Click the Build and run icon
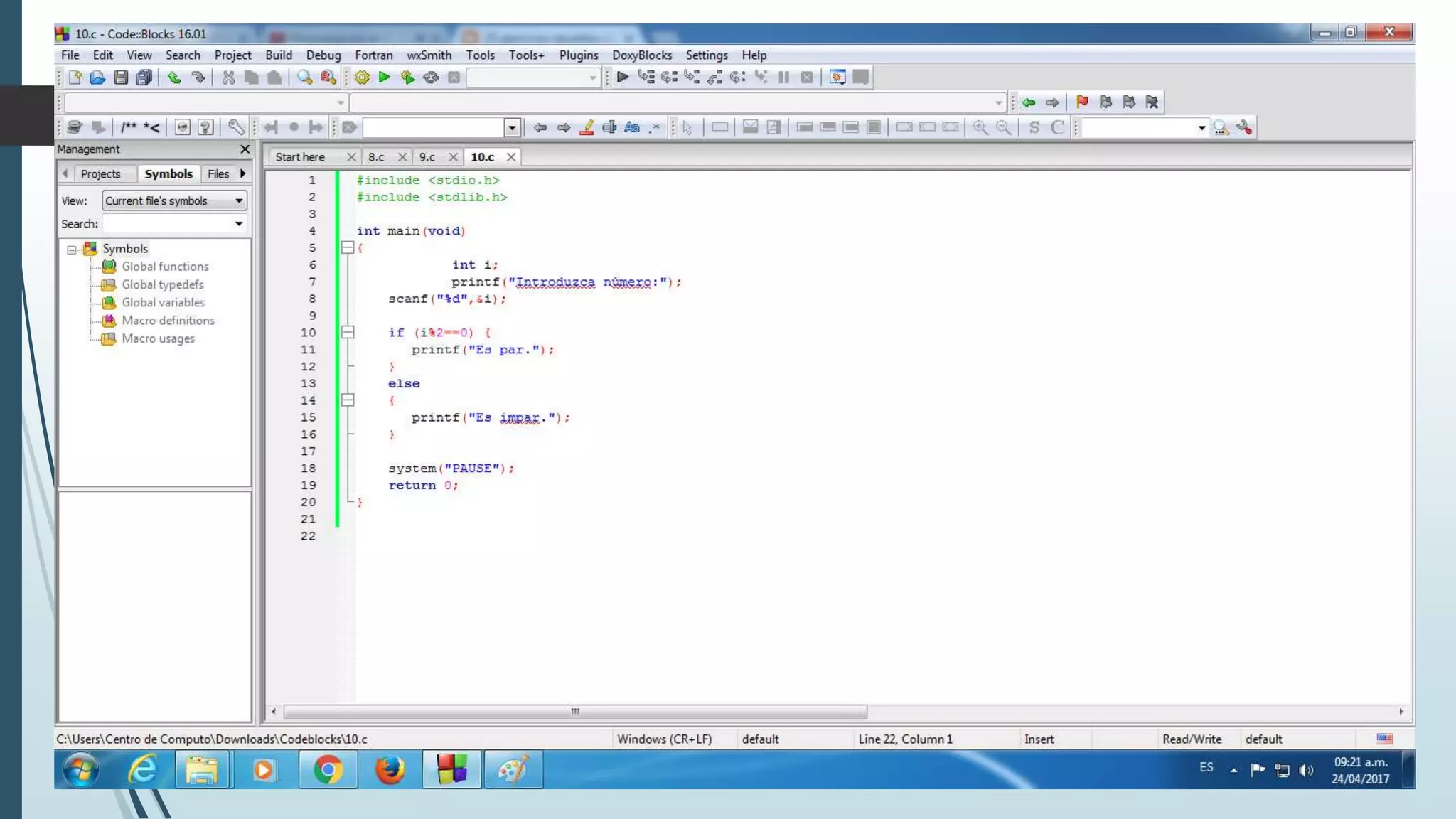The height and width of the screenshot is (819, 1456). 407,77
